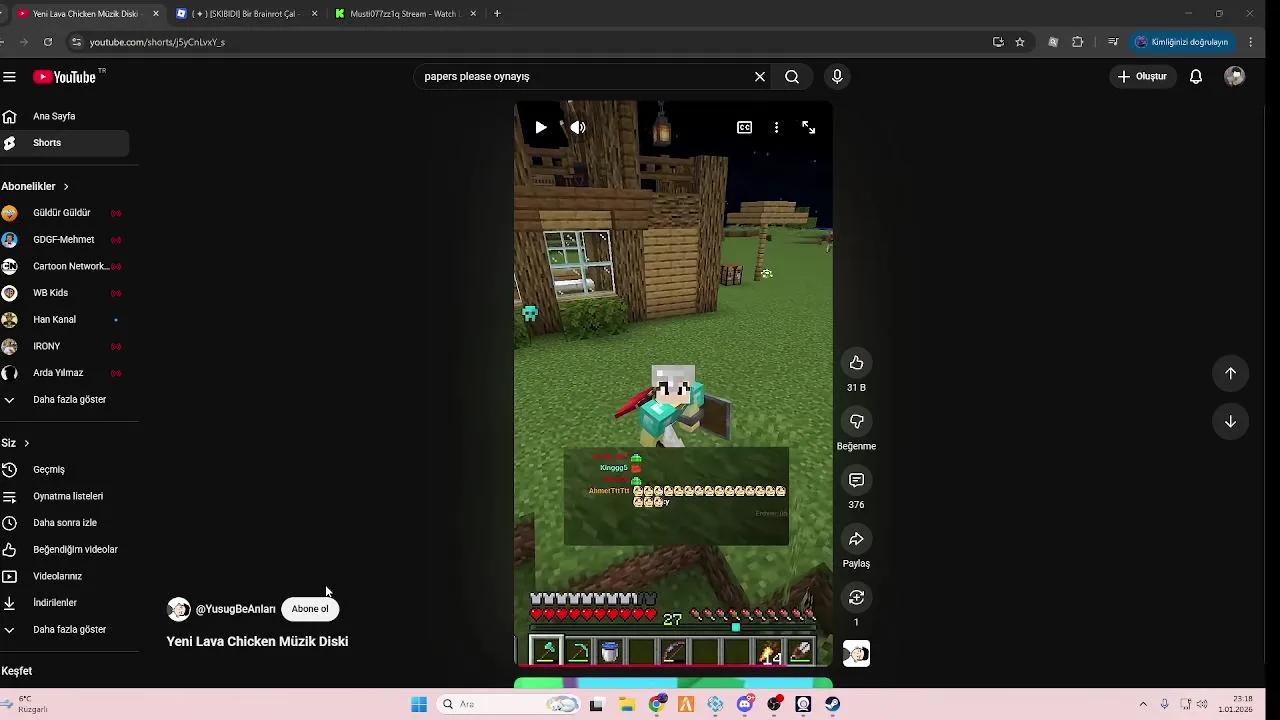The height and width of the screenshot is (720, 1280).
Task: Open the YouTube account avatar menu
Action: (x=1235, y=77)
